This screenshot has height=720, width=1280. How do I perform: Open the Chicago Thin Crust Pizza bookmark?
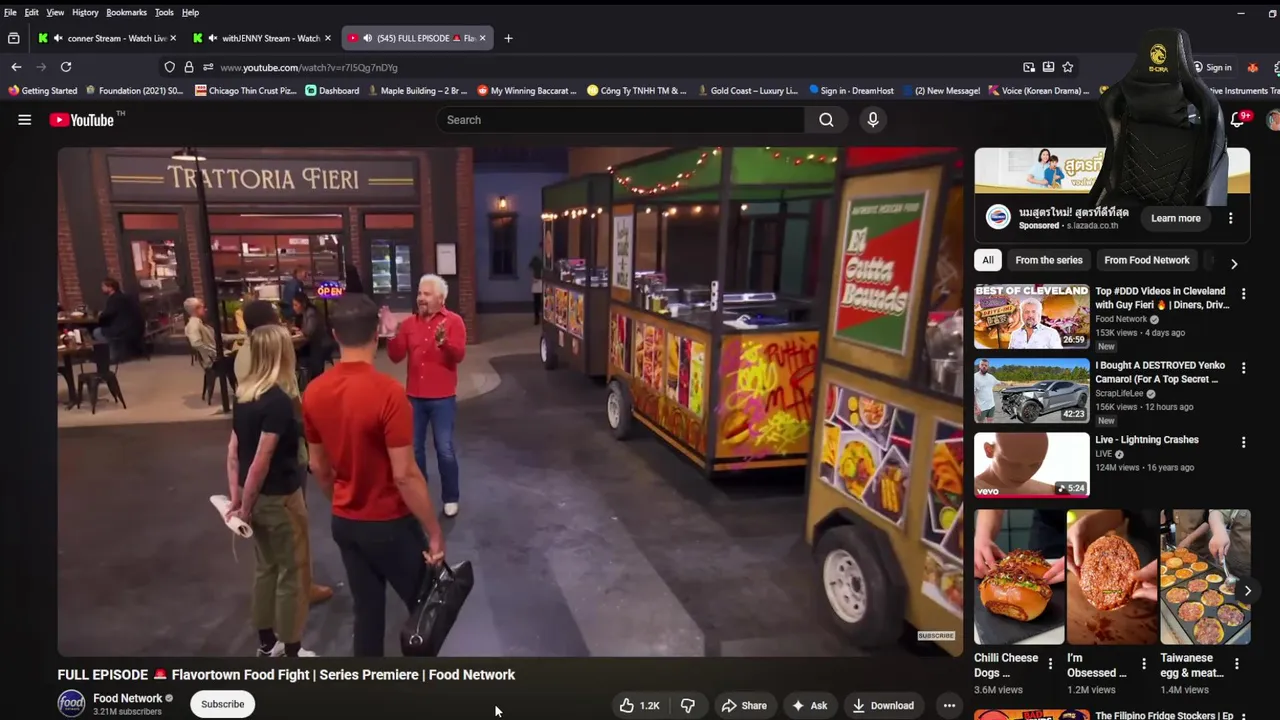246,91
